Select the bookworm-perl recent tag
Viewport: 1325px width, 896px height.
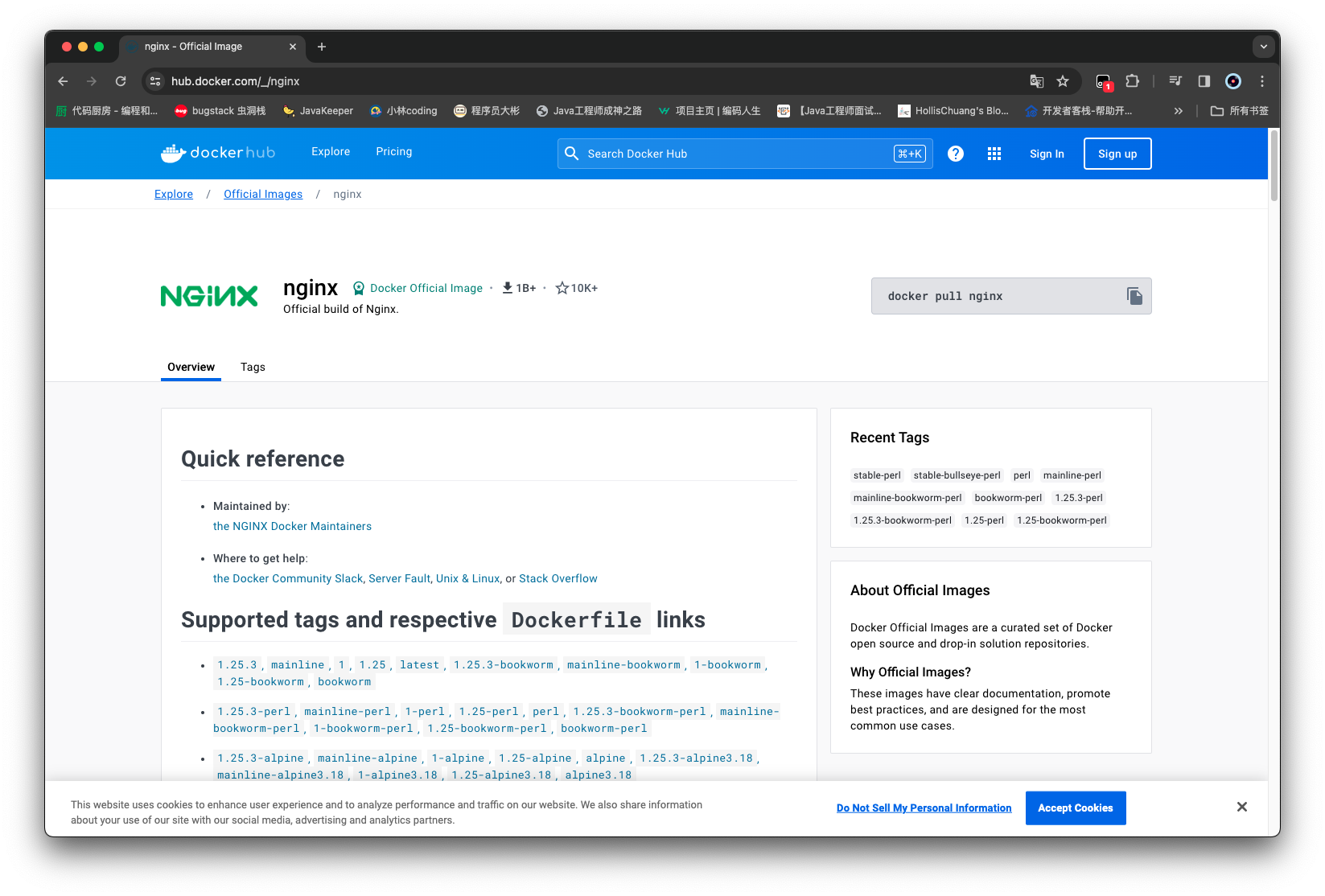point(1008,498)
